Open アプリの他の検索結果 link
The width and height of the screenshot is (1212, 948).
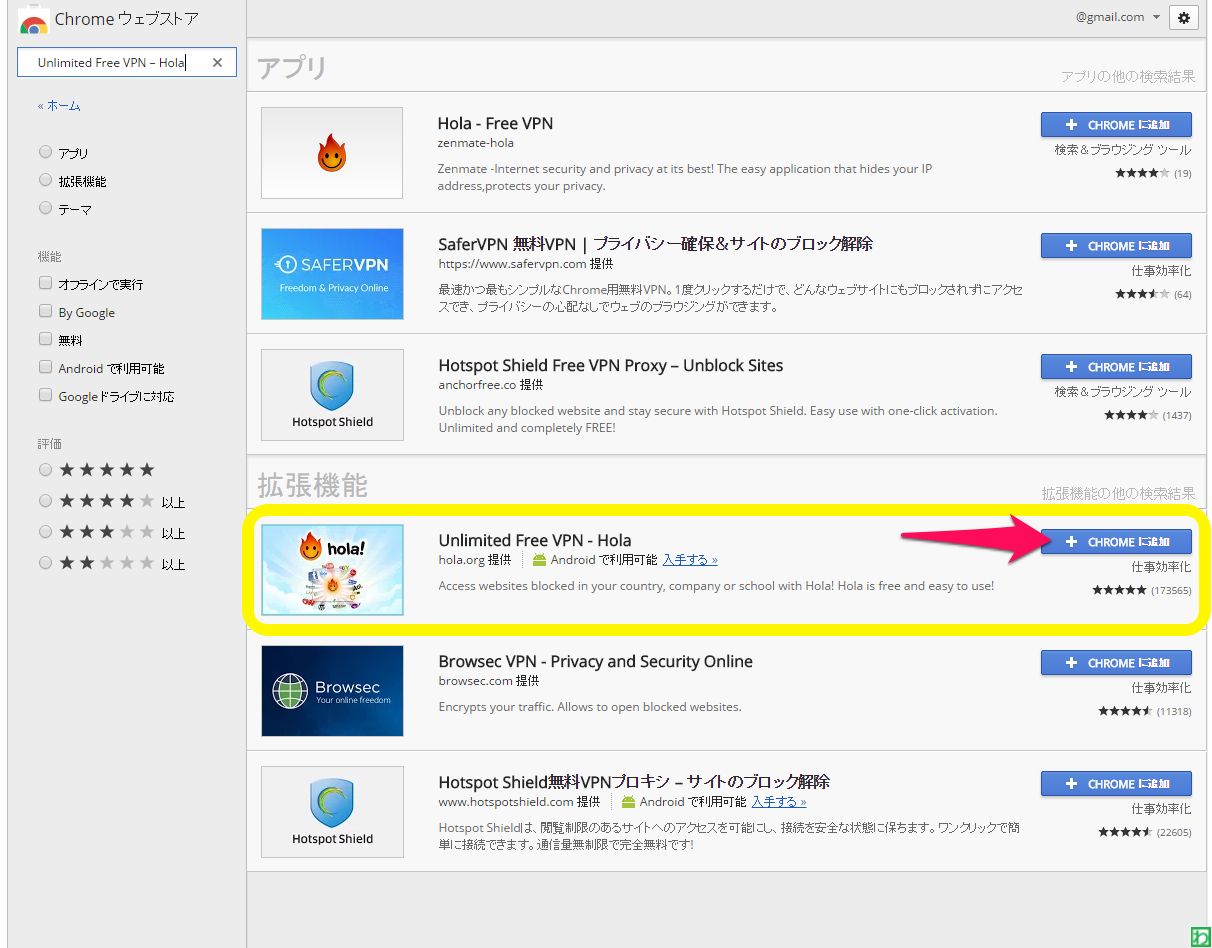coord(1127,77)
